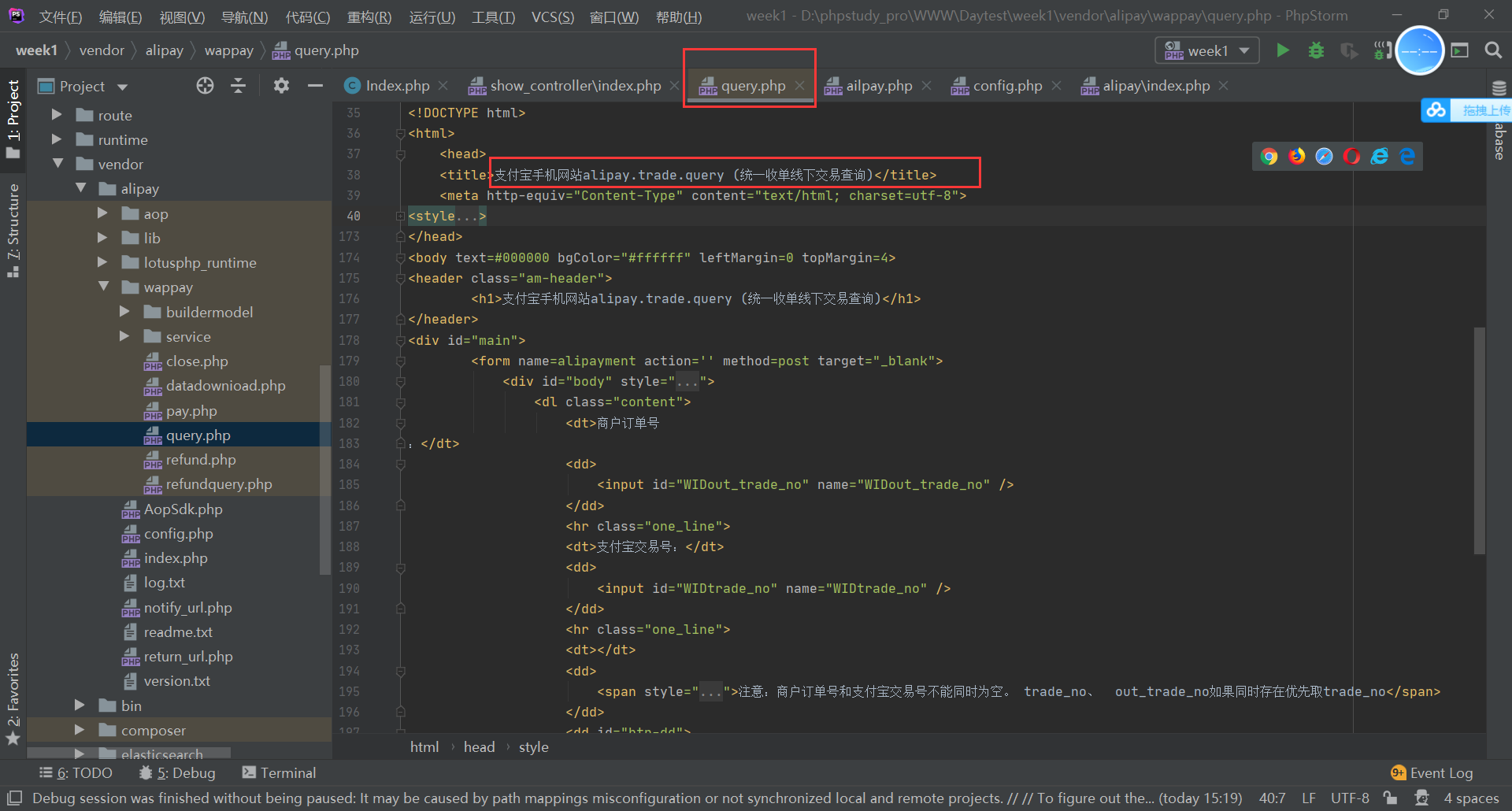This screenshot has width=1512, height=811.
Task: Open the 文件(F) menu
Action: coord(61,17)
